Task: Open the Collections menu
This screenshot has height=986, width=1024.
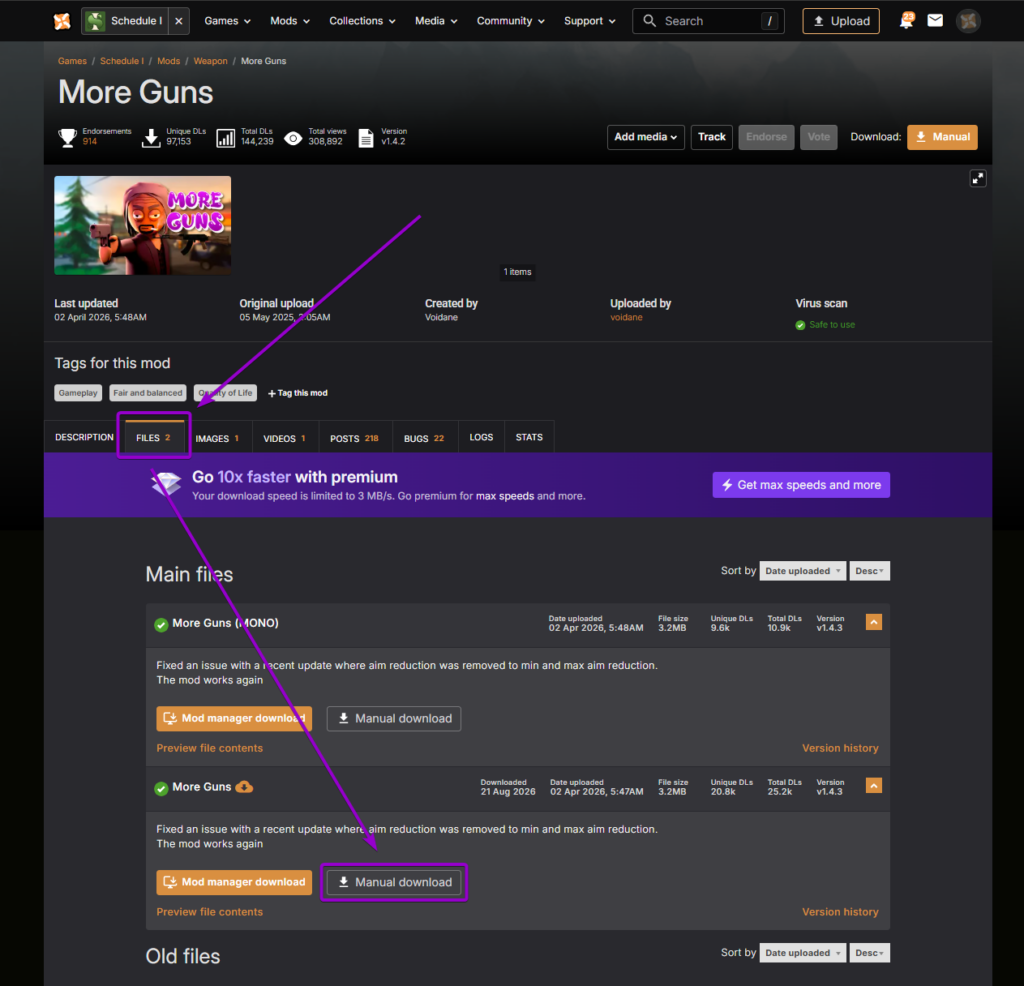Action: coord(362,21)
